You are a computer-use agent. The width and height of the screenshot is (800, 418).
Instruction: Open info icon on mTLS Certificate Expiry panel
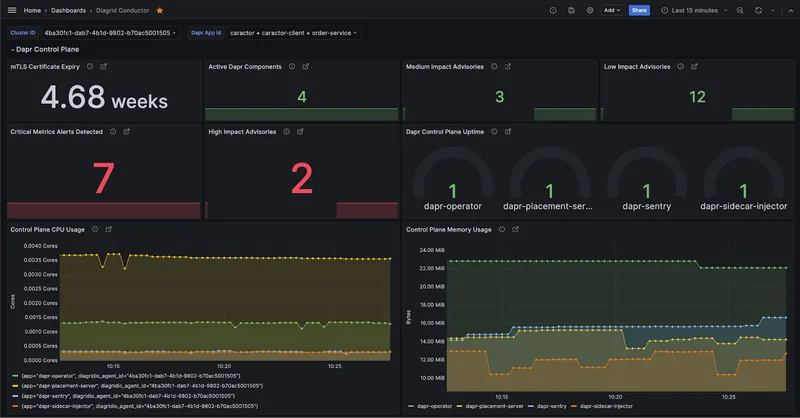click(90, 67)
